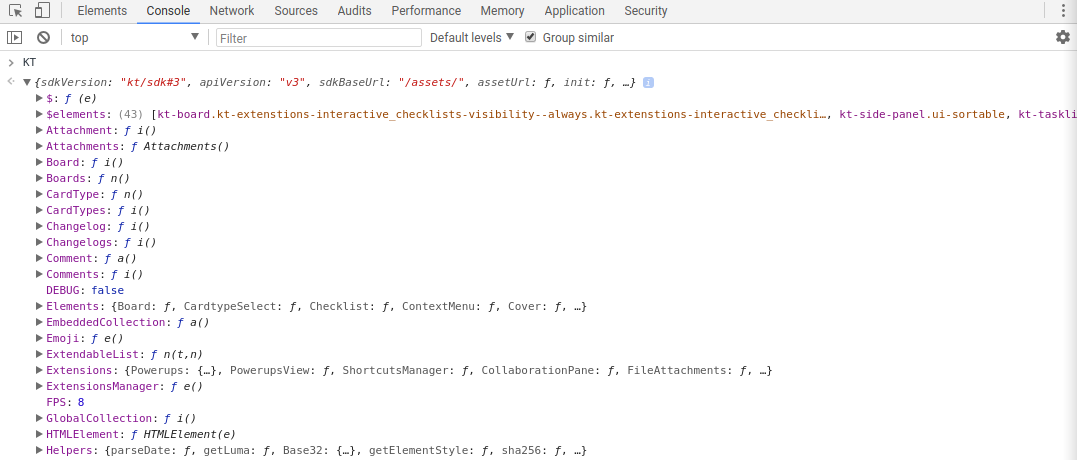The width and height of the screenshot is (1077, 460).
Task: Expand the Extensions object entry
Action: click(x=40, y=370)
